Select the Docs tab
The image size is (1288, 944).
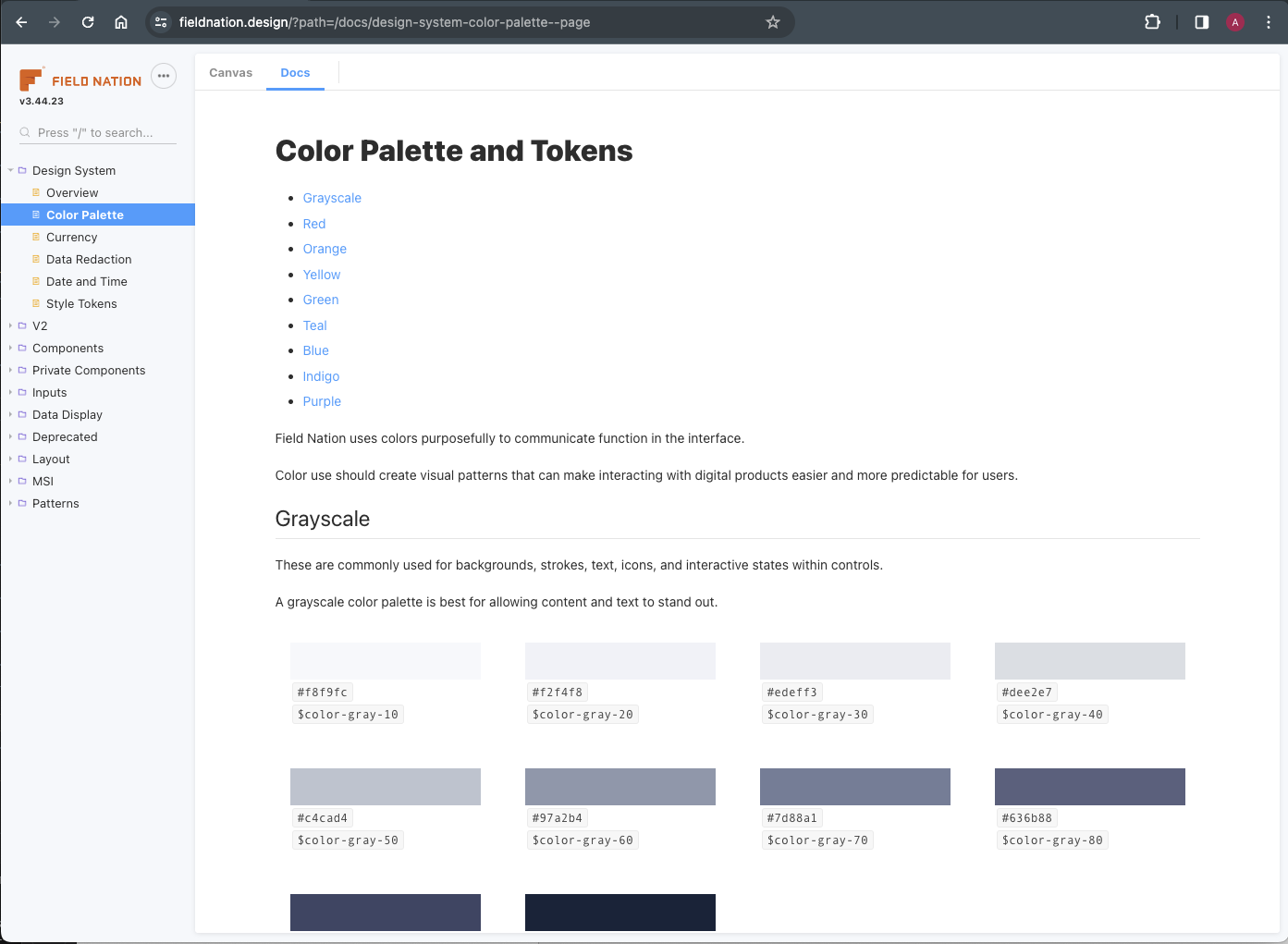[x=295, y=72]
